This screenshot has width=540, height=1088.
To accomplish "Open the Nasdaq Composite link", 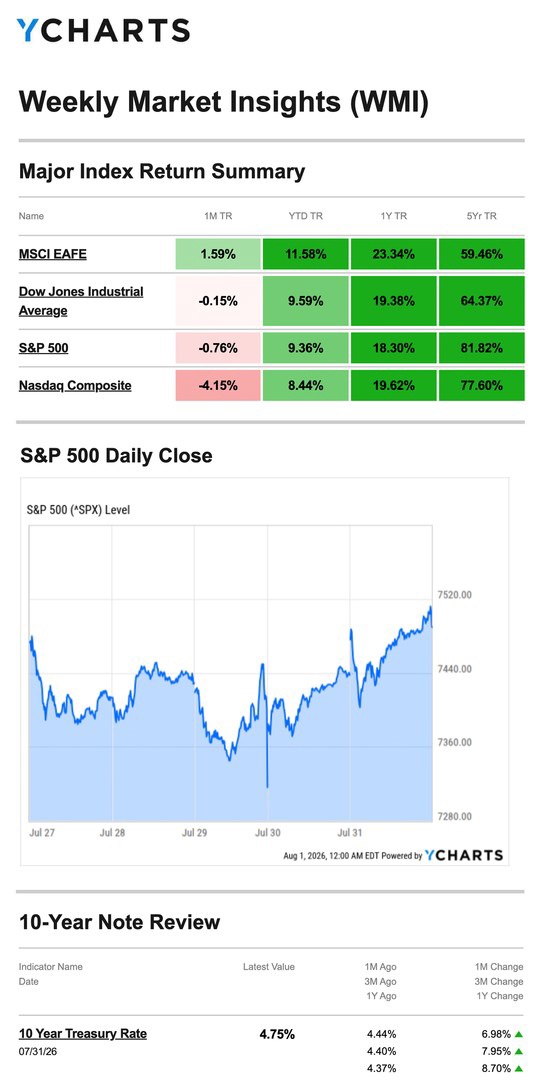I will tap(75, 386).
